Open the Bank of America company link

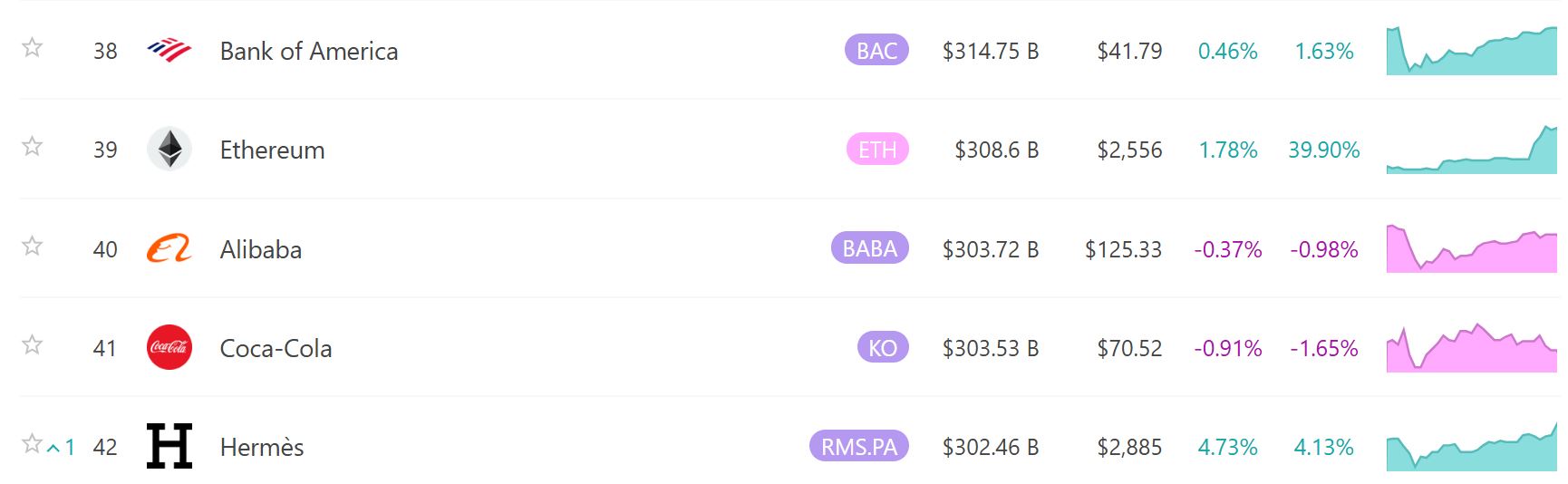pos(308,52)
